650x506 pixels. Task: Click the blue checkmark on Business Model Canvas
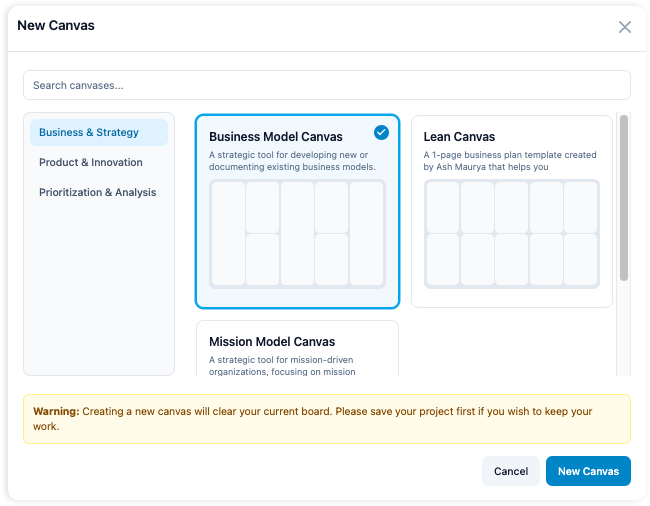pyautogui.click(x=381, y=132)
